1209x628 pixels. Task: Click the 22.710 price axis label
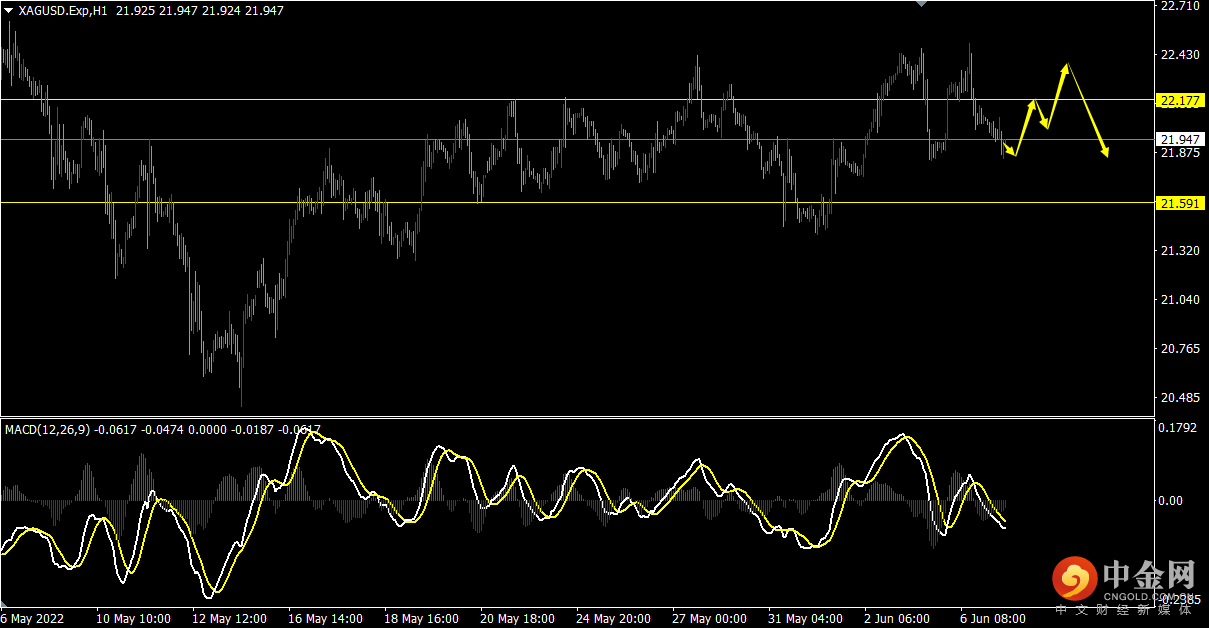1179,6
